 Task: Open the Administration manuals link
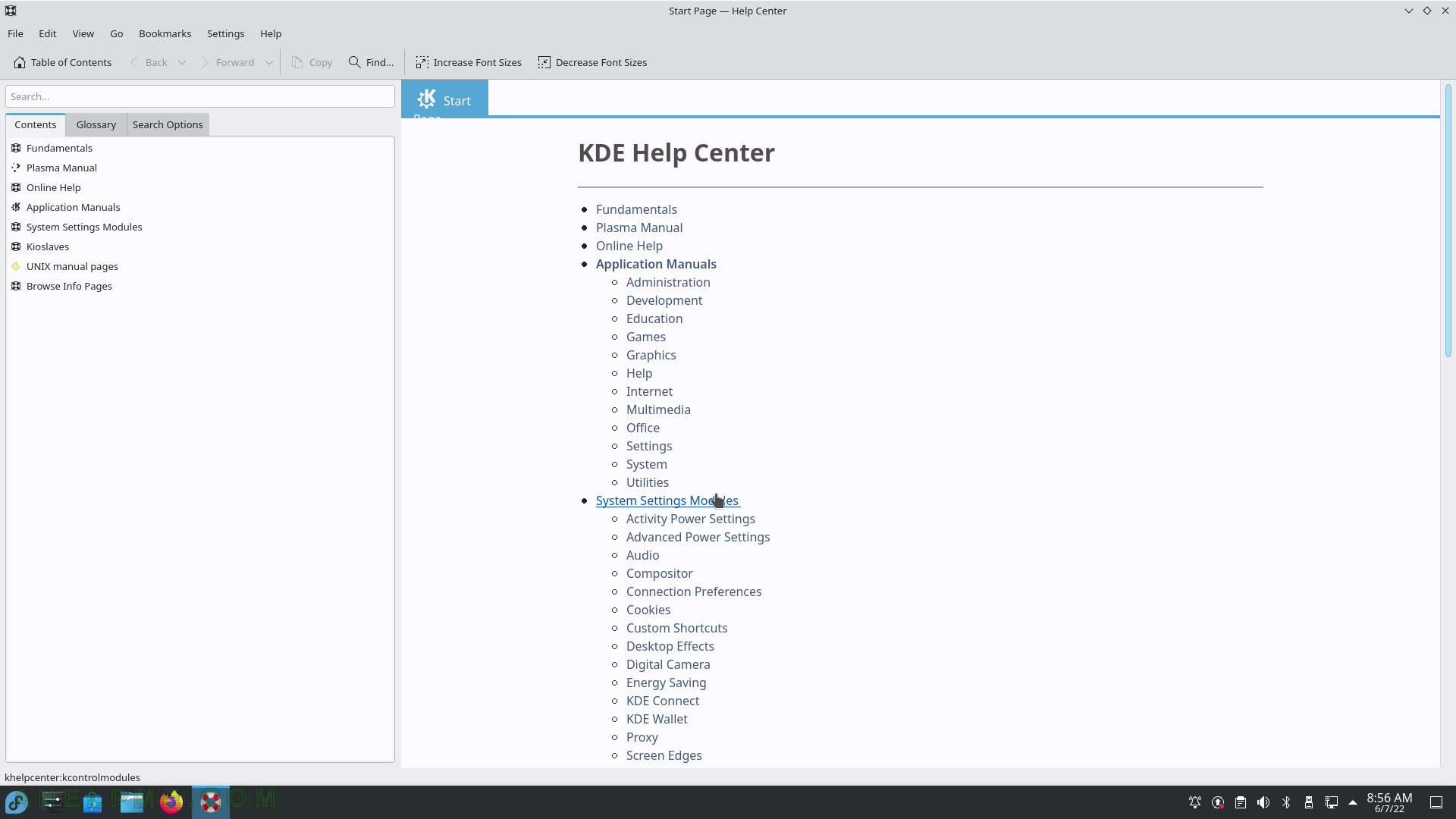pyautogui.click(x=668, y=282)
